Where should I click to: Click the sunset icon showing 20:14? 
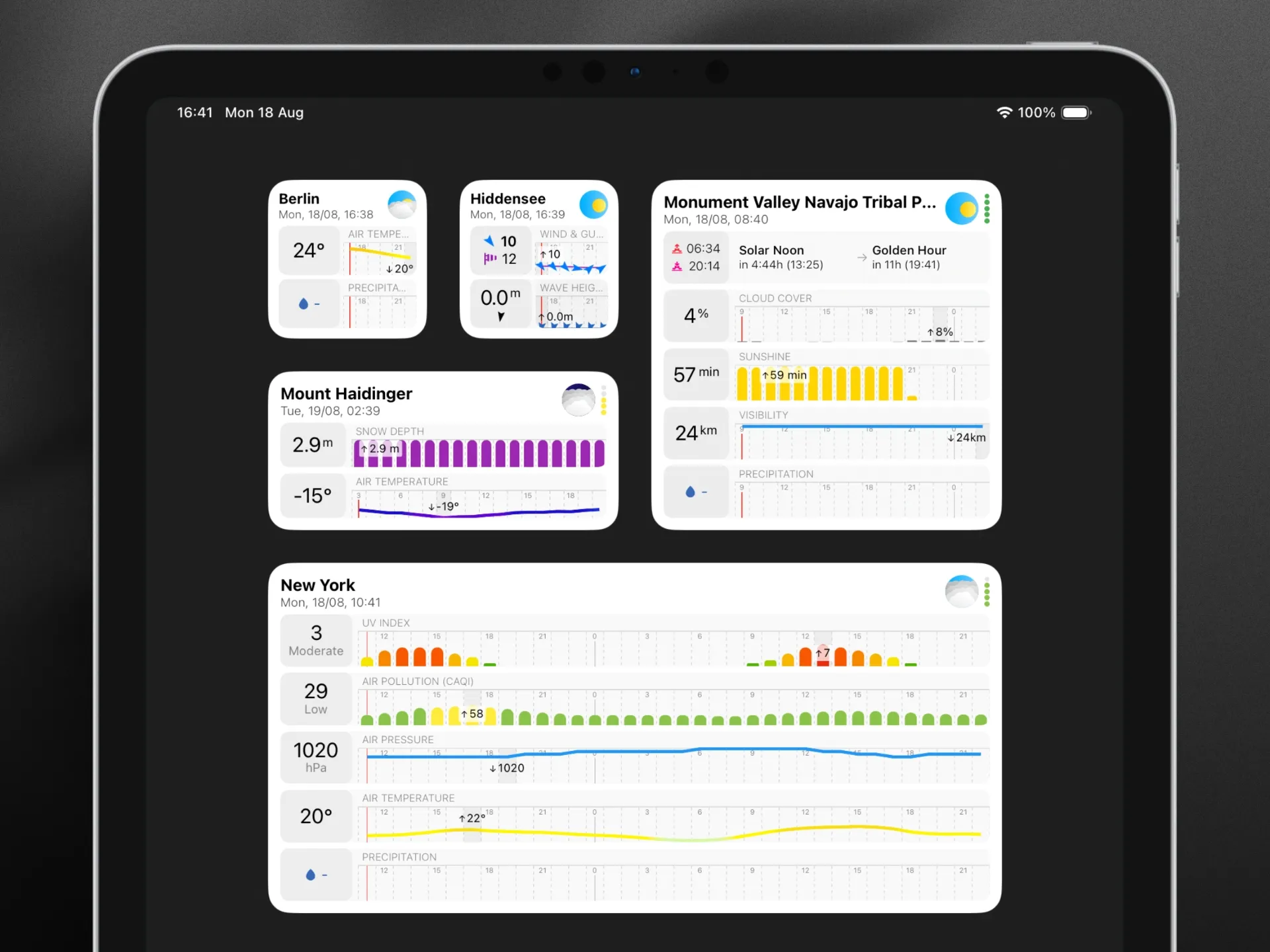click(x=677, y=266)
